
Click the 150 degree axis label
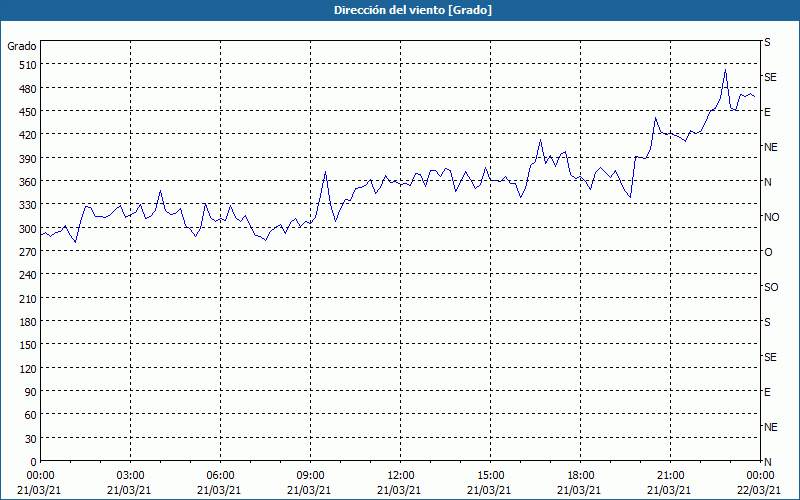[x=28, y=345]
